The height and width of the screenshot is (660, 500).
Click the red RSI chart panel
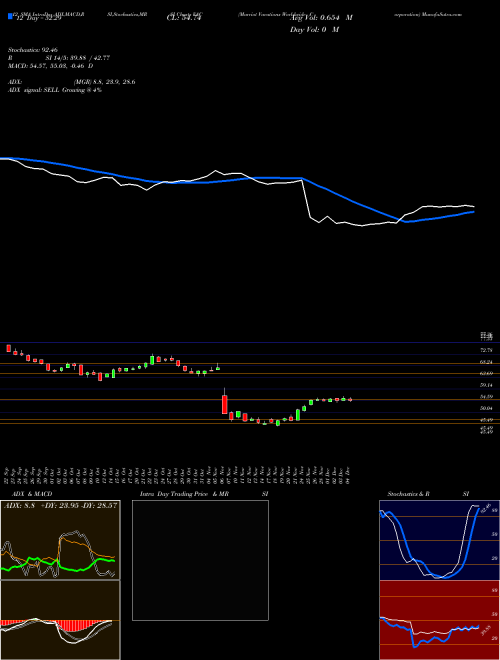(x=439, y=620)
